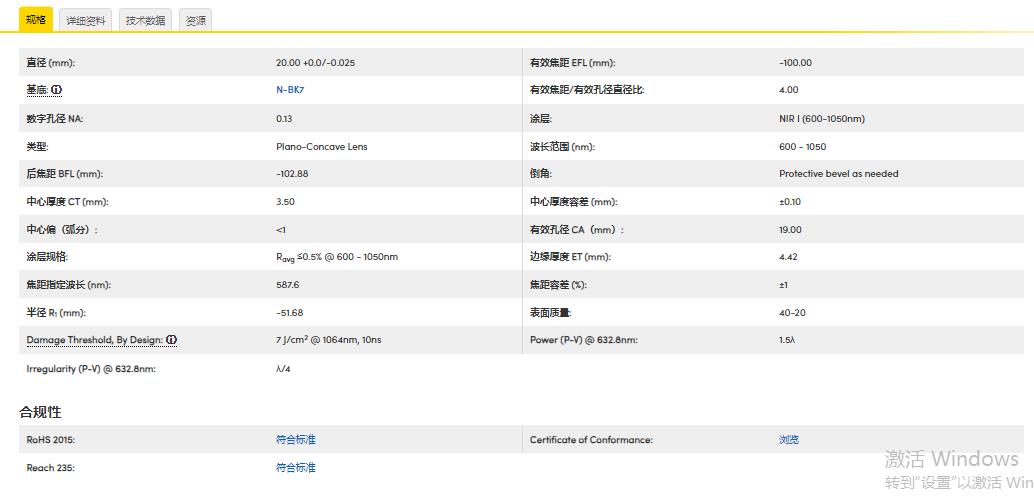The image size is (1034, 504).
Task: Click the underlined 基底 label
Action: pos(37,90)
